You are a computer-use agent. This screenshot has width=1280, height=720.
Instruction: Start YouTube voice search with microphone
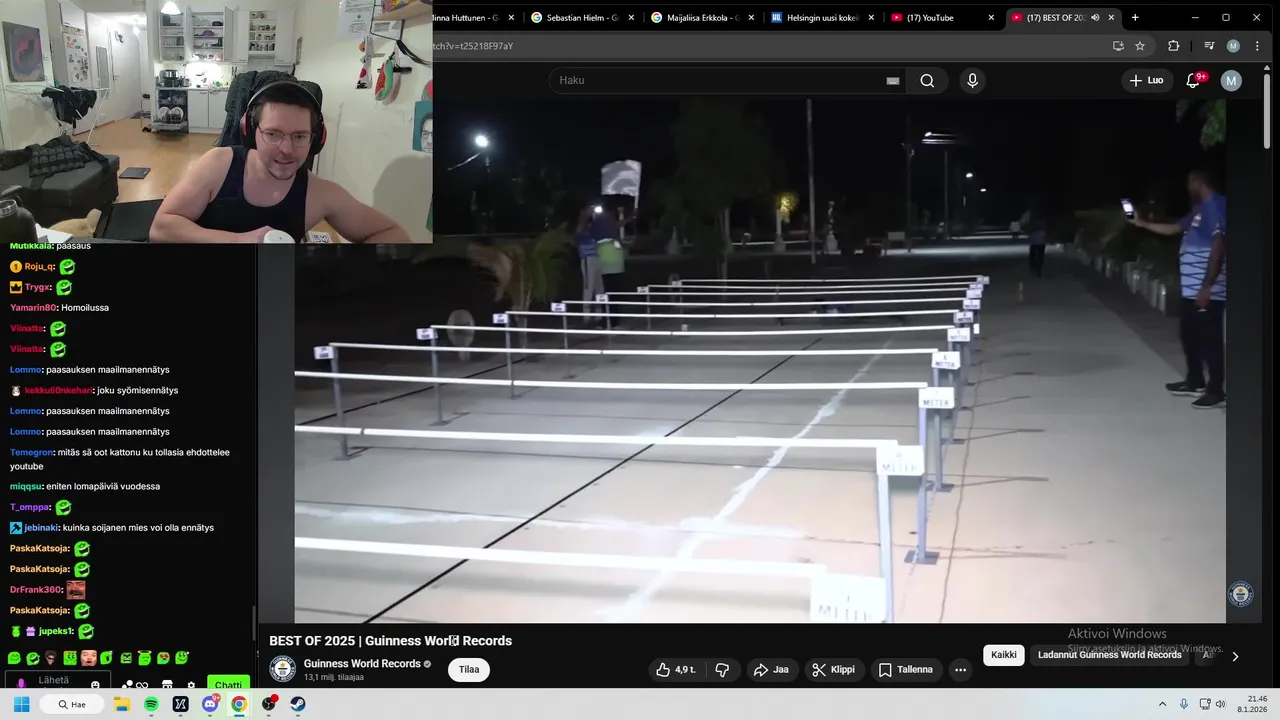pos(972,81)
